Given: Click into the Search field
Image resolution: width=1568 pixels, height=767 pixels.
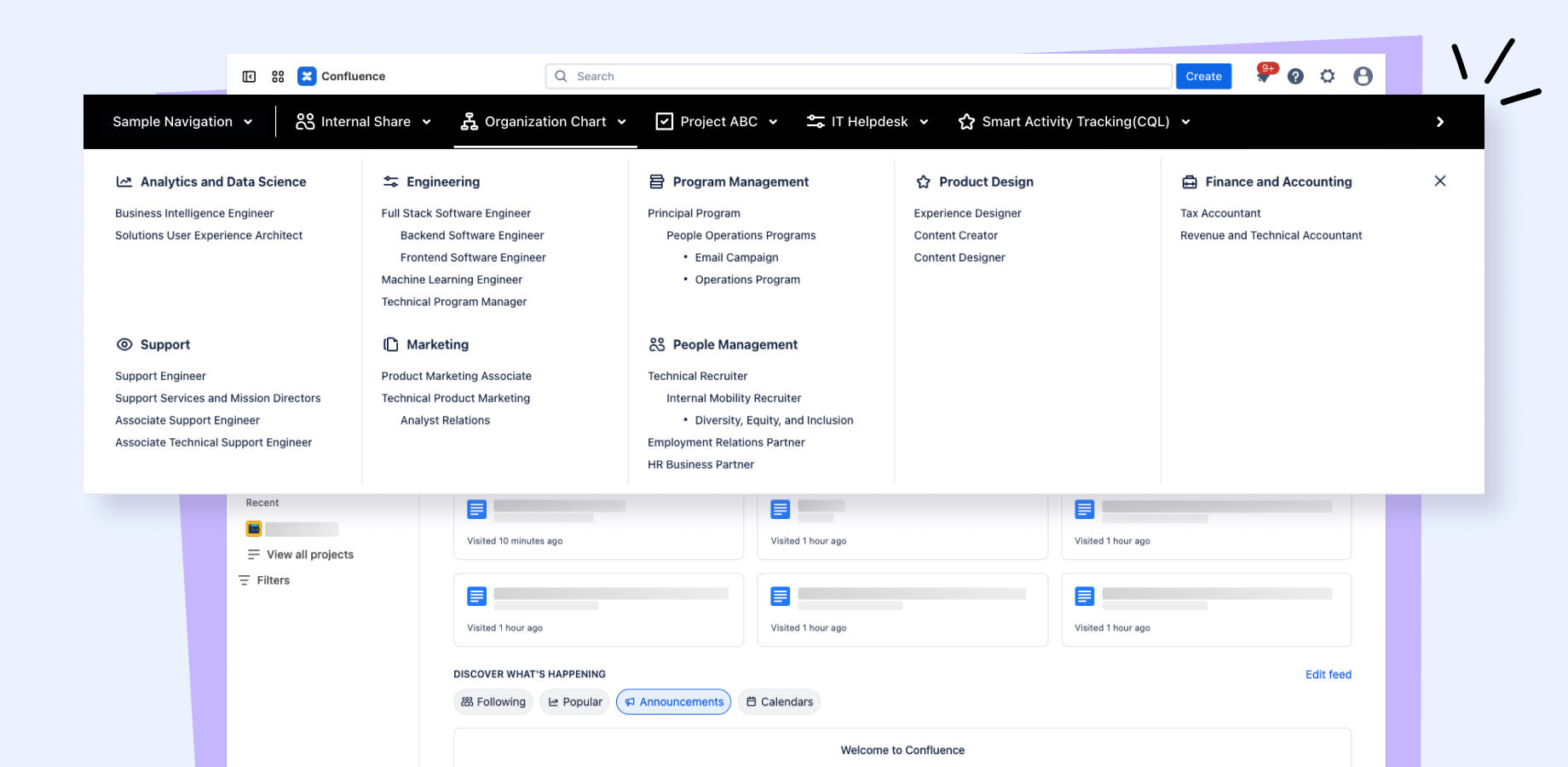Looking at the screenshot, I should click(861, 77).
